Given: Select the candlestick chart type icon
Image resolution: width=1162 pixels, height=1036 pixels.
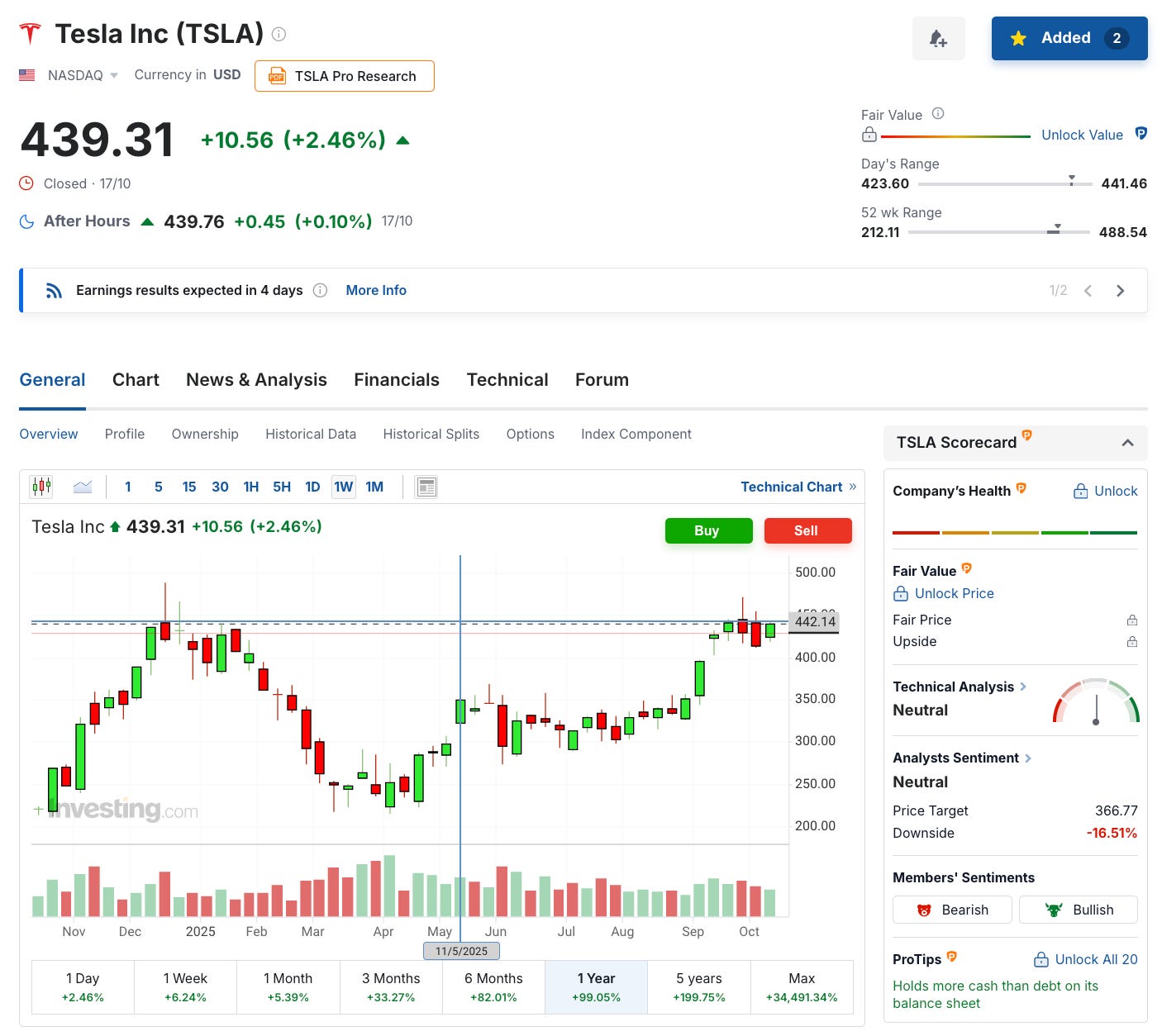Looking at the screenshot, I should [x=41, y=487].
